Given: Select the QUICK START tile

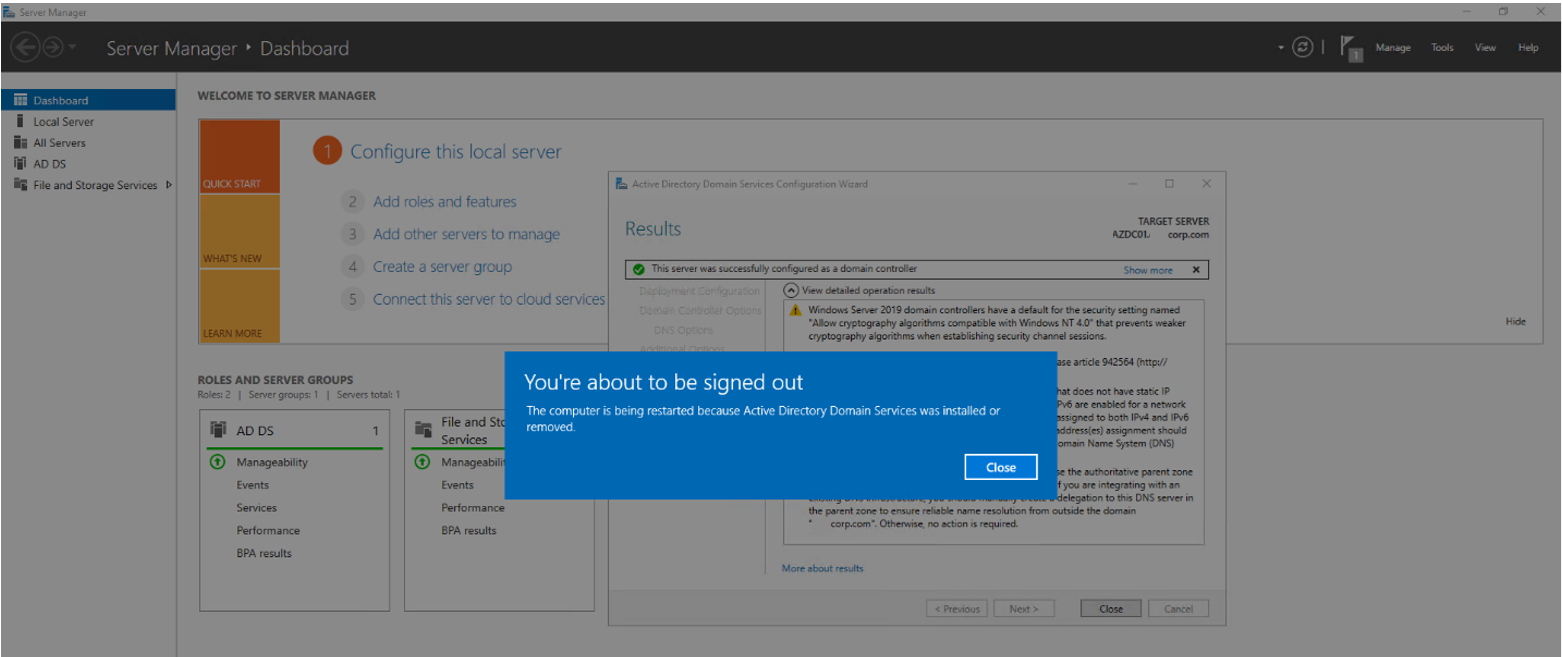Looking at the screenshot, I should (239, 156).
